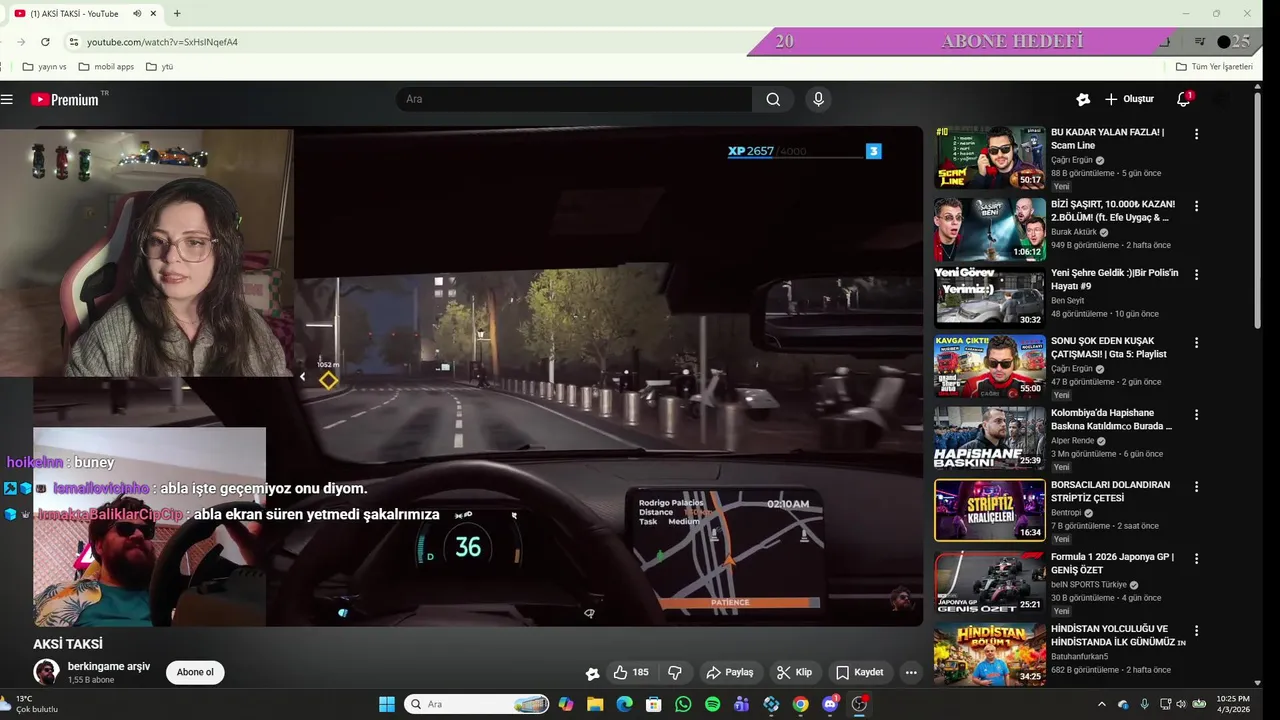Click SONU ŞOK EDEN KUŞAK ÇATIŞMASI title

coord(1108,347)
